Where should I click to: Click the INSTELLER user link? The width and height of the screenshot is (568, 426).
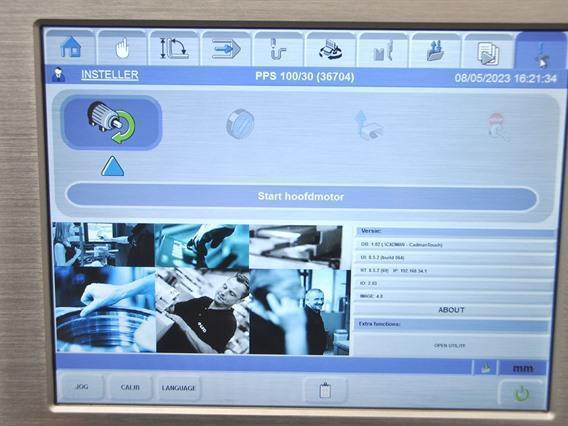(110, 75)
